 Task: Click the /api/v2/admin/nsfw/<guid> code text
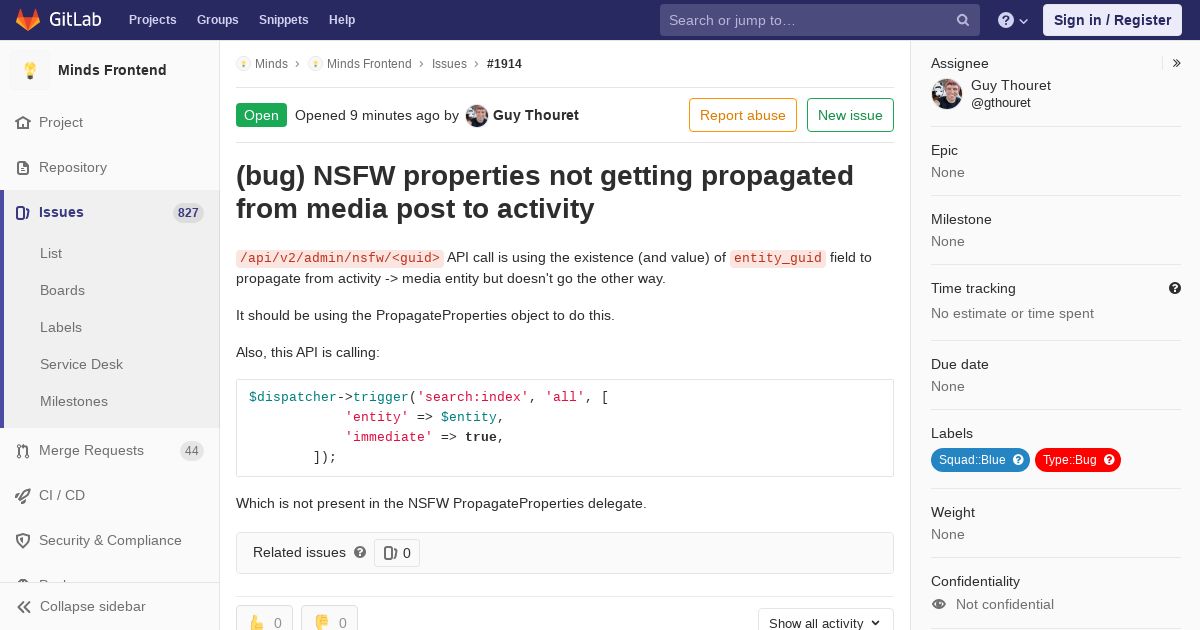[x=340, y=258]
